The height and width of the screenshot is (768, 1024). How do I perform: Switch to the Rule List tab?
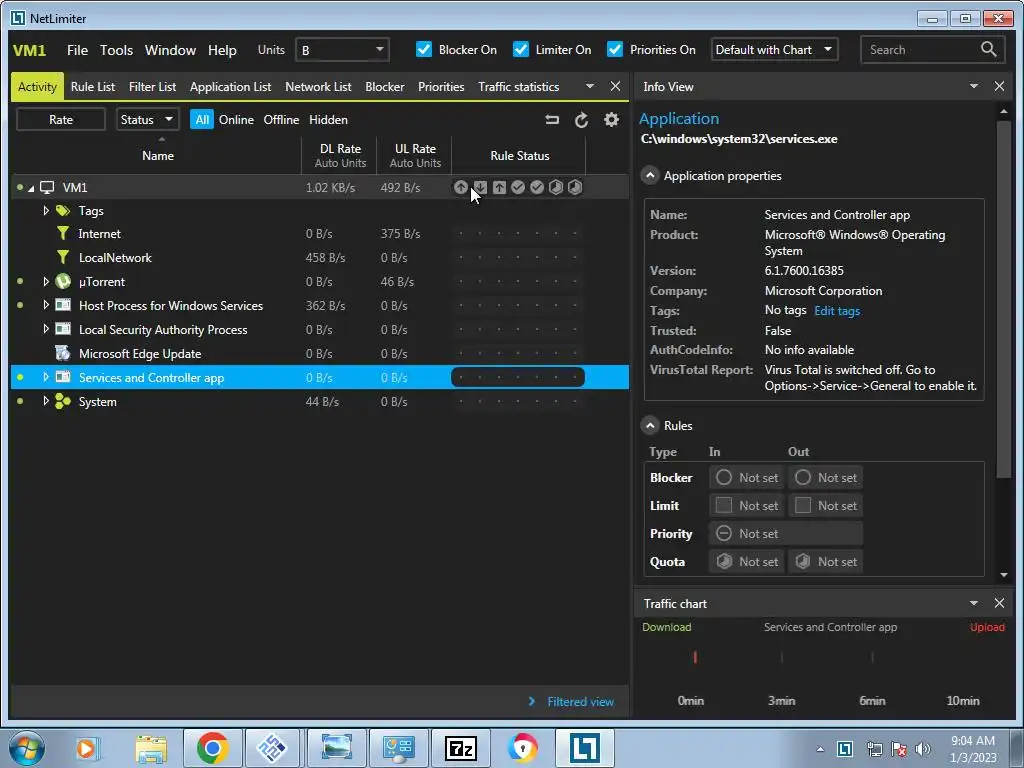(93, 87)
